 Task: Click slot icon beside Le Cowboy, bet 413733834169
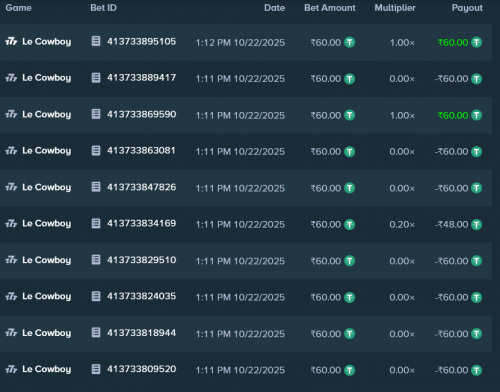pyautogui.click(x=11, y=223)
